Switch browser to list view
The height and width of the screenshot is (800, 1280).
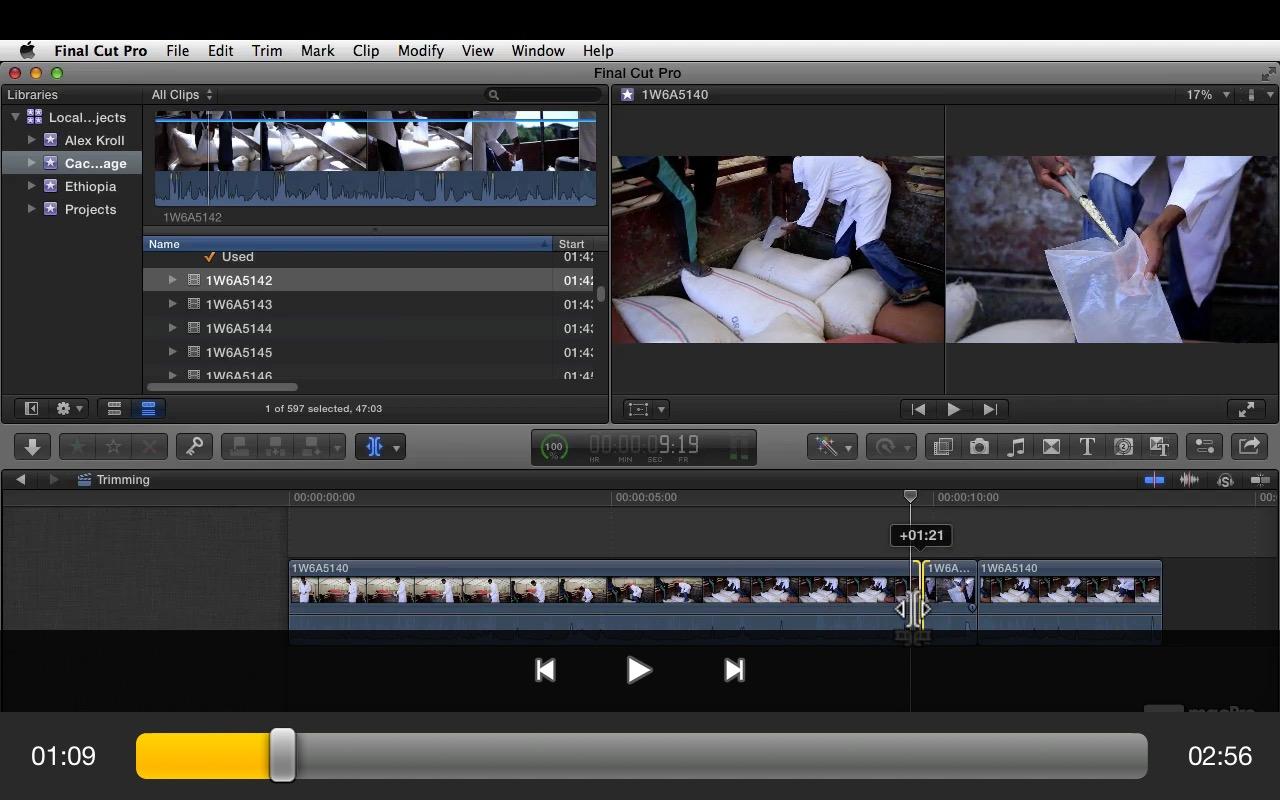coord(148,409)
